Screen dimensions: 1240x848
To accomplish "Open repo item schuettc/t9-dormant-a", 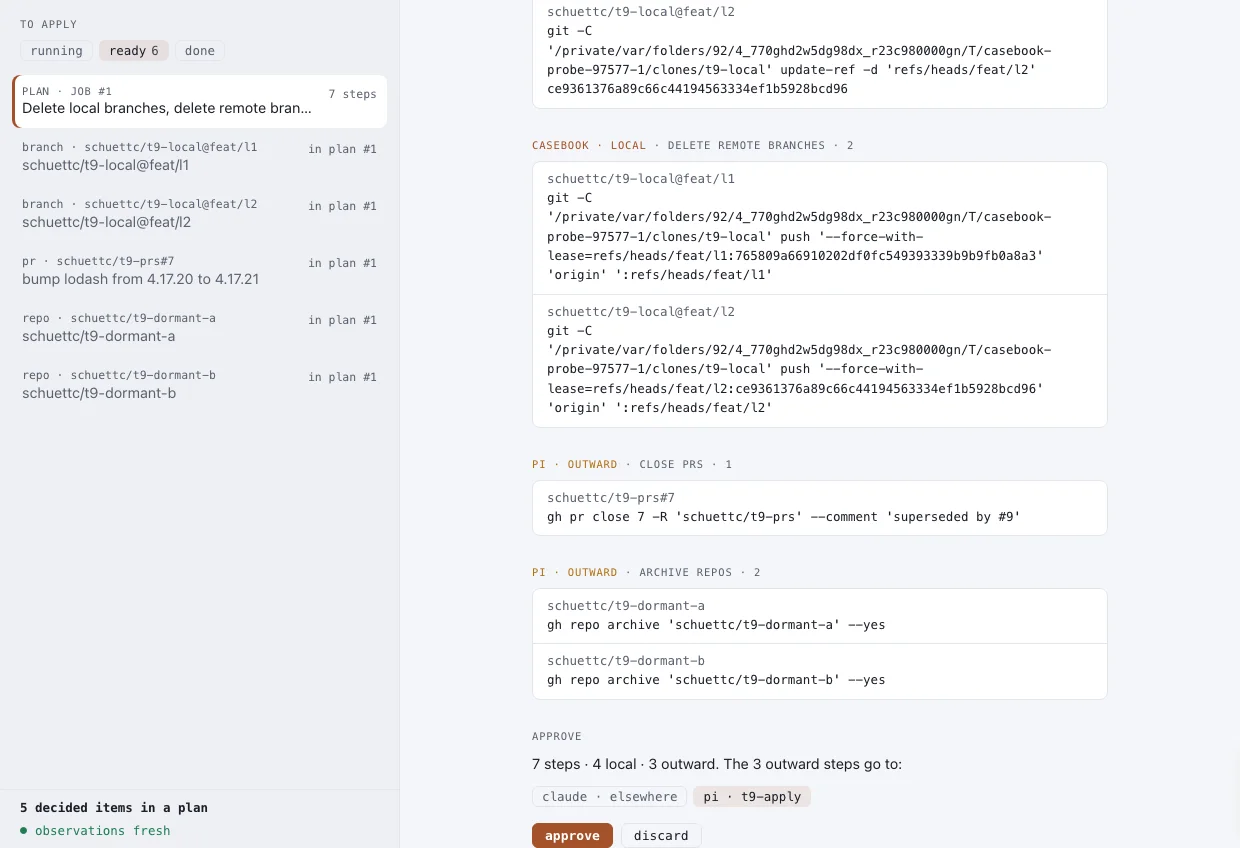I will pos(200,328).
